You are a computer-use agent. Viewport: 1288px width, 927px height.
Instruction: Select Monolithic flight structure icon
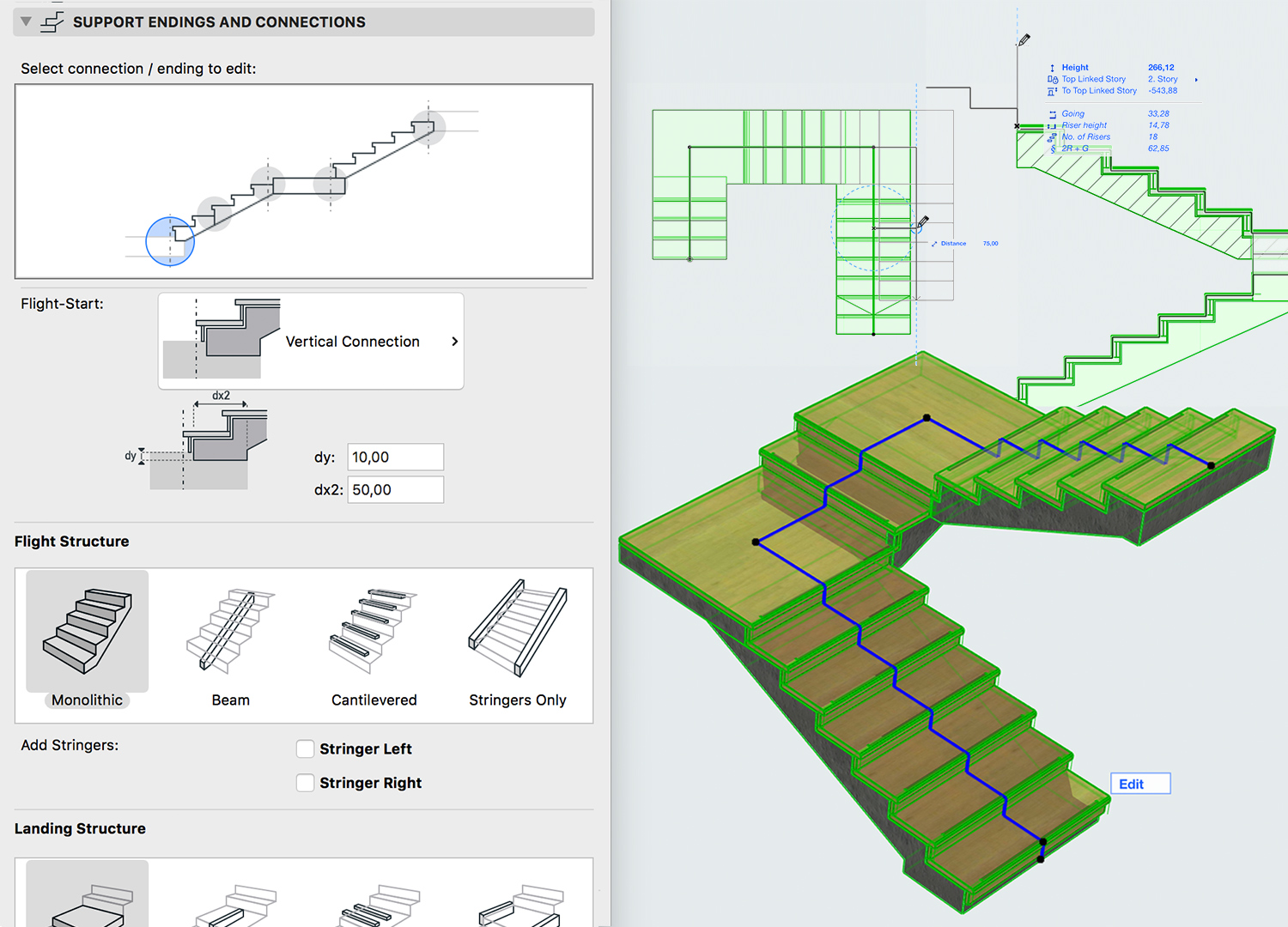coord(87,631)
